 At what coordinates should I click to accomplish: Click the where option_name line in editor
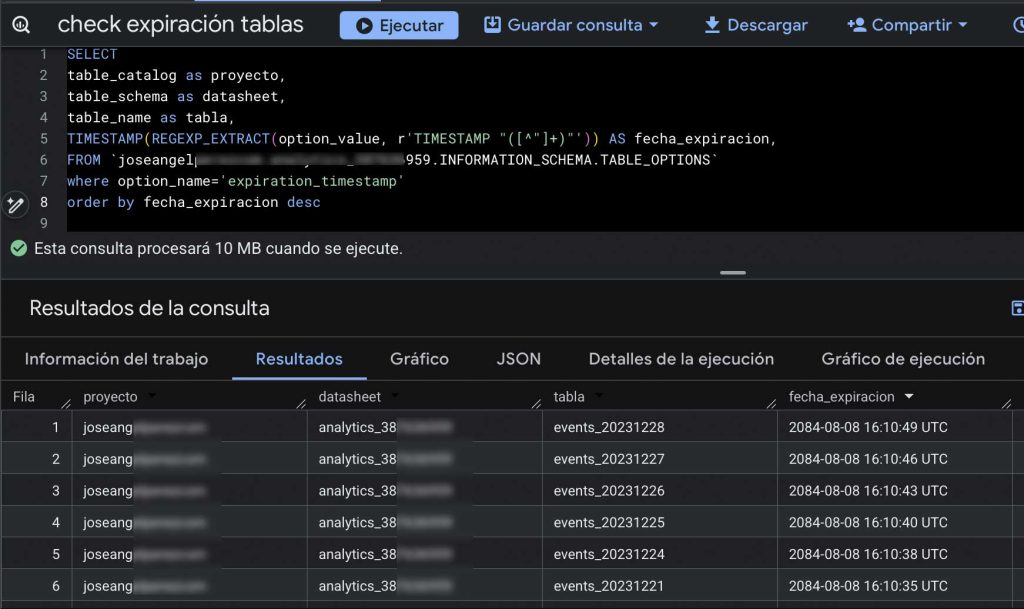[x=235, y=181]
